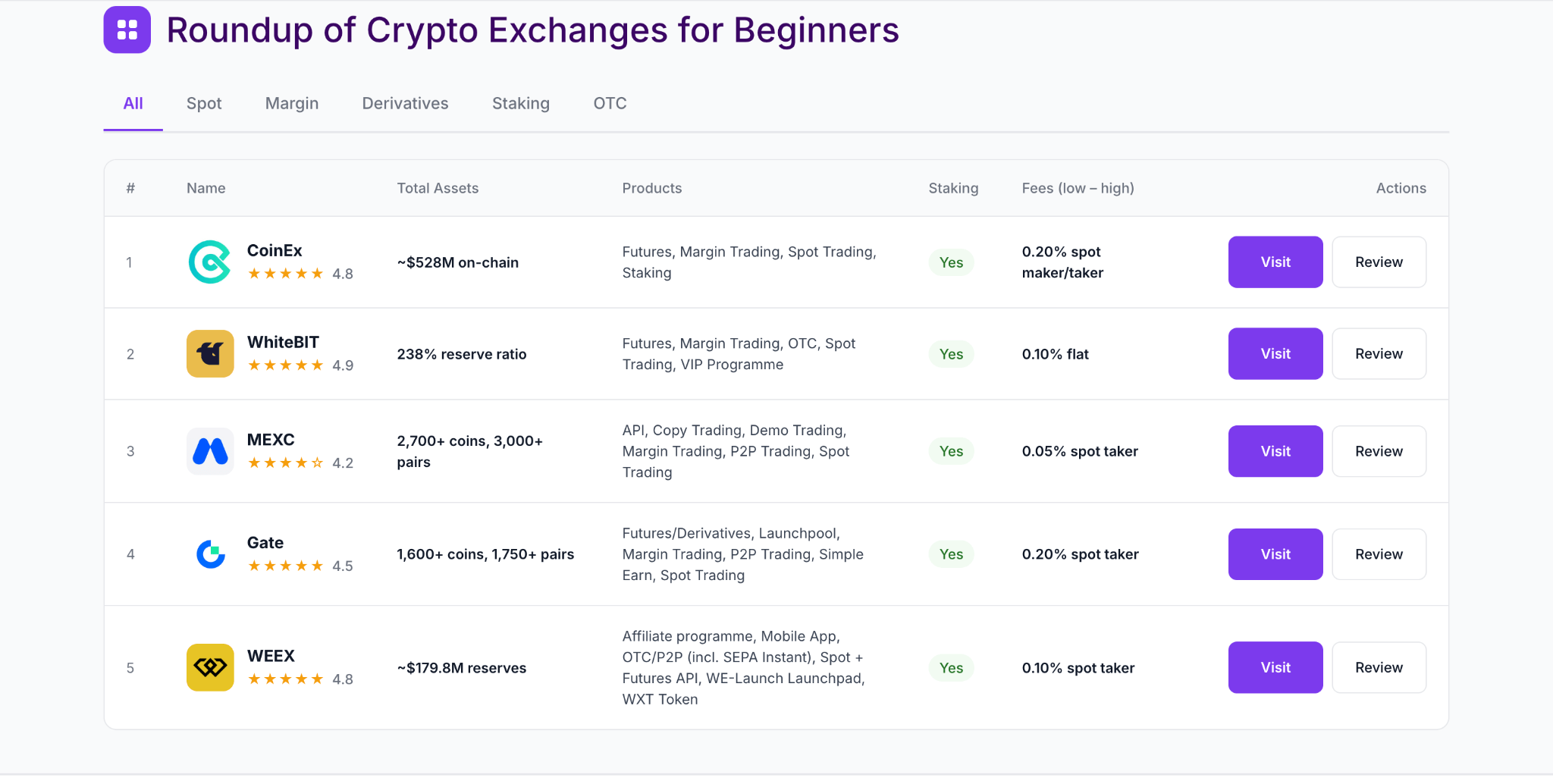The image size is (1553, 784).
Task: Click the WhiteBIT products list text
Action: tap(739, 354)
